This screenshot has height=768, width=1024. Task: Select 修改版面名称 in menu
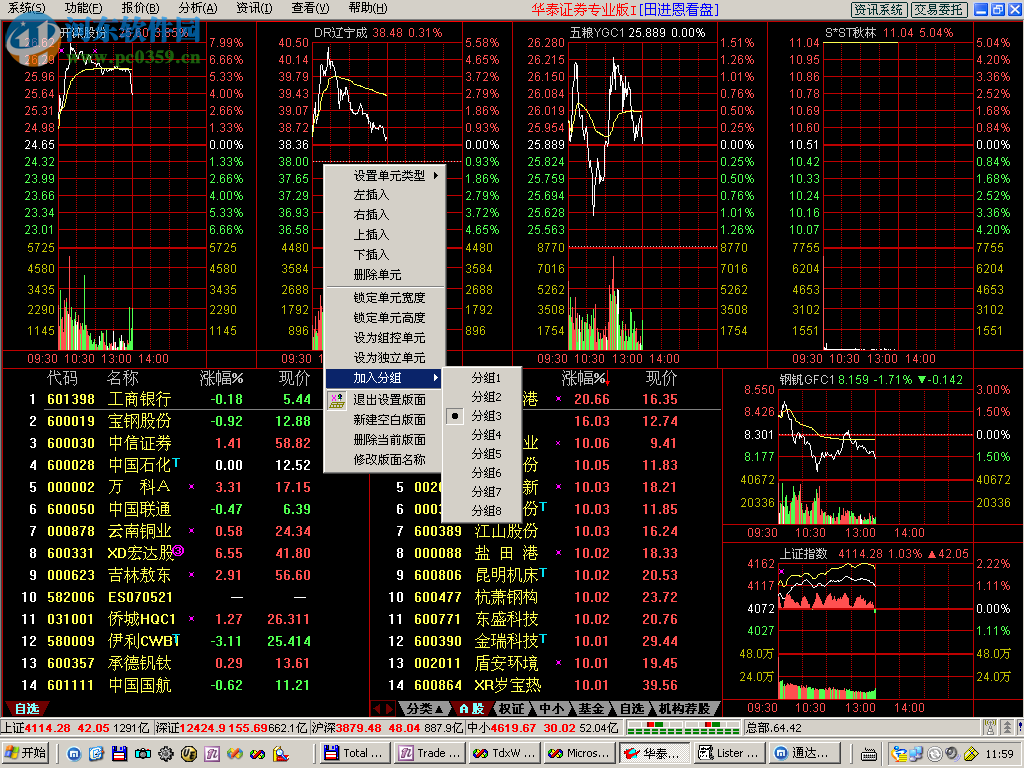[385, 460]
